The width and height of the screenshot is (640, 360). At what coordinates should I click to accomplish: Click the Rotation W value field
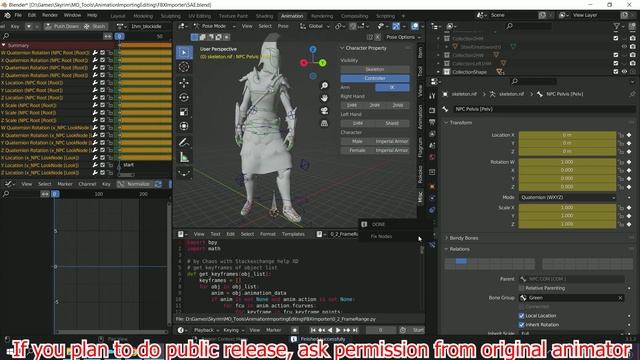[x=567, y=162]
